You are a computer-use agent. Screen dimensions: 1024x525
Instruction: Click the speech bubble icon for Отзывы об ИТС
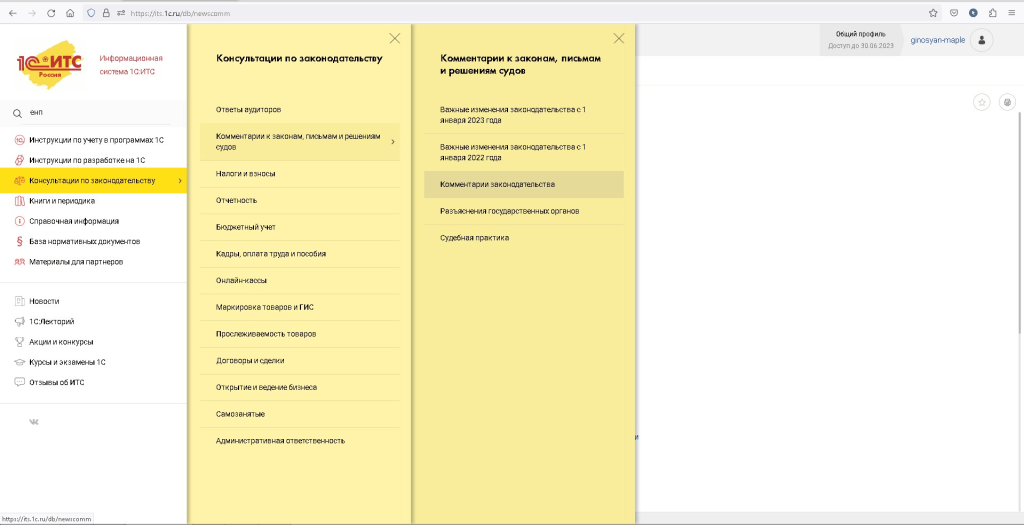tap(20, 382)
